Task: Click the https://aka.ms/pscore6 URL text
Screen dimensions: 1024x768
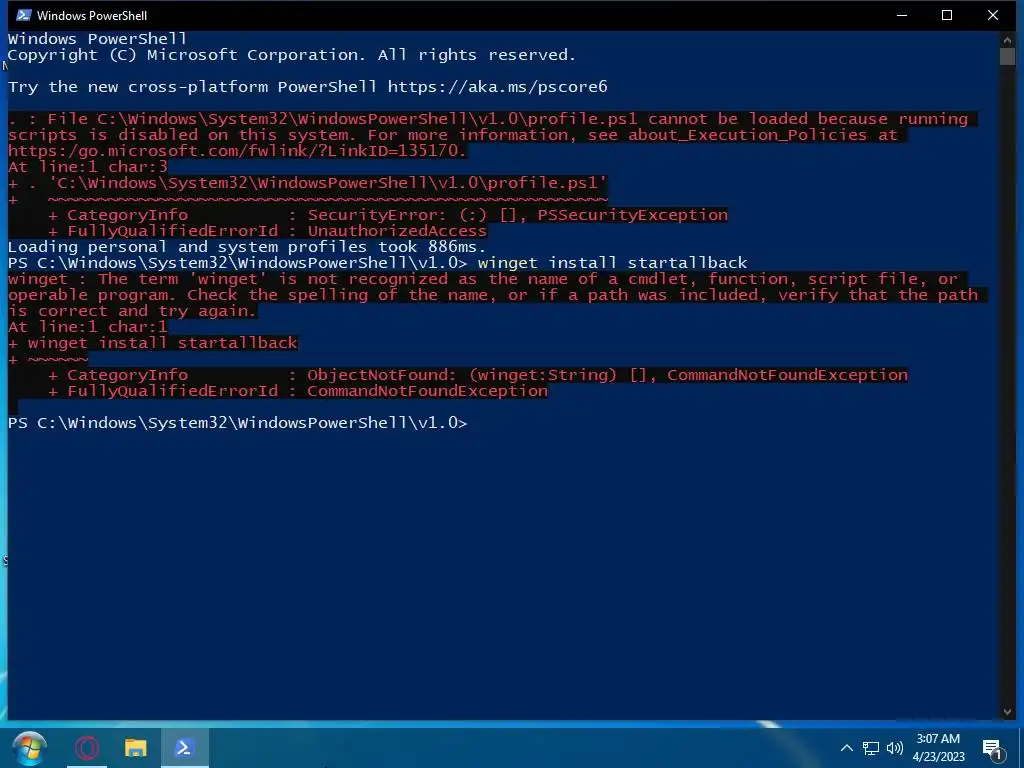Action: 498,87
